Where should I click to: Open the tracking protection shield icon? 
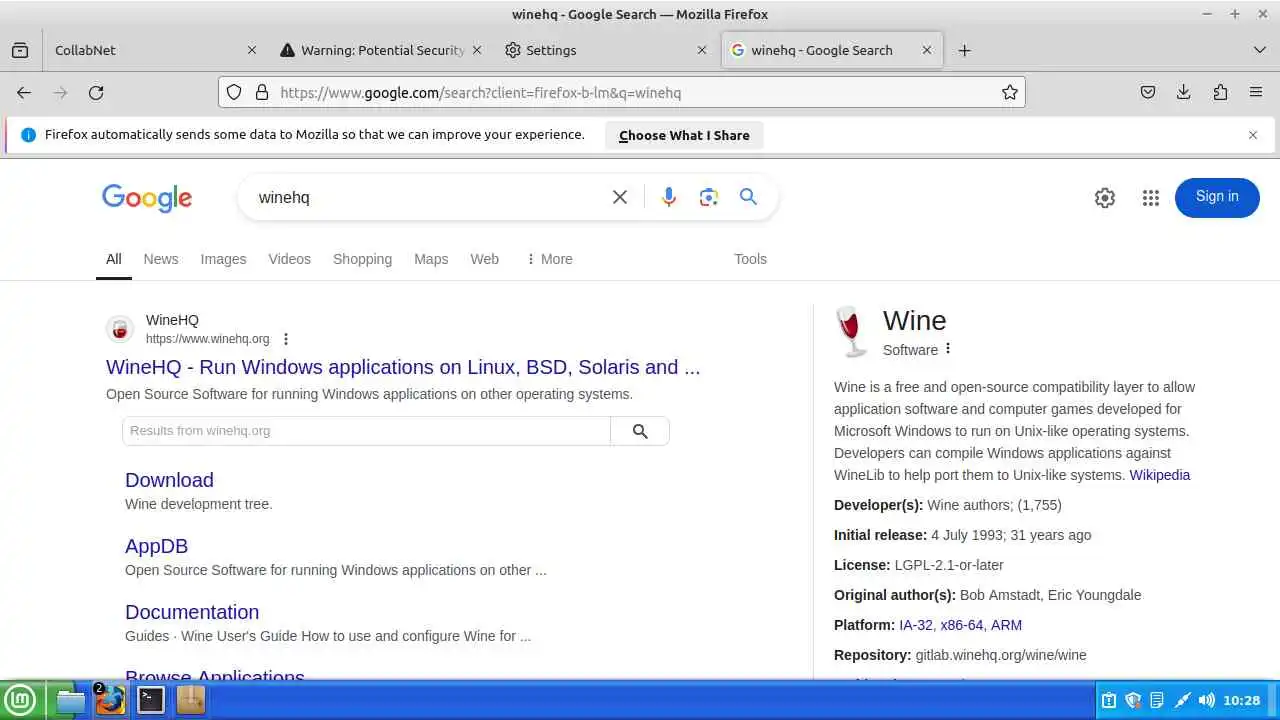click(234, 92)
